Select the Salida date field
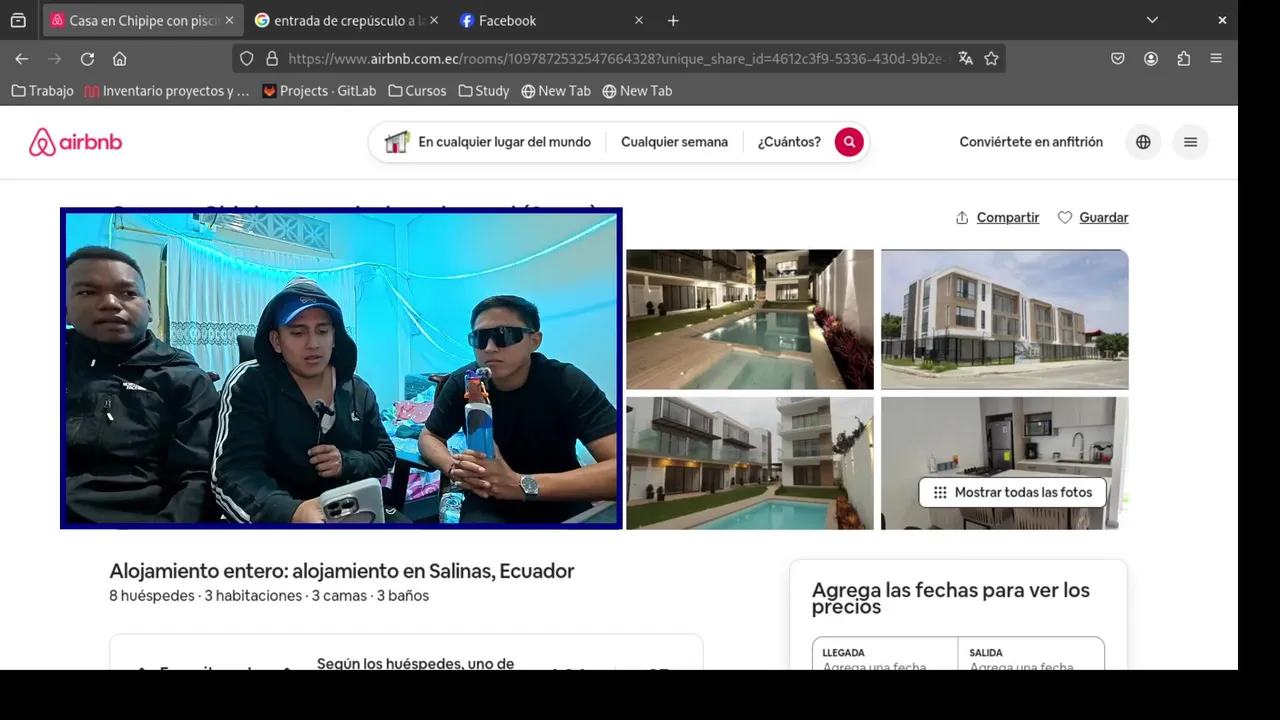This screenshot has width=1280, height=720. click(x=1031, y=654)
